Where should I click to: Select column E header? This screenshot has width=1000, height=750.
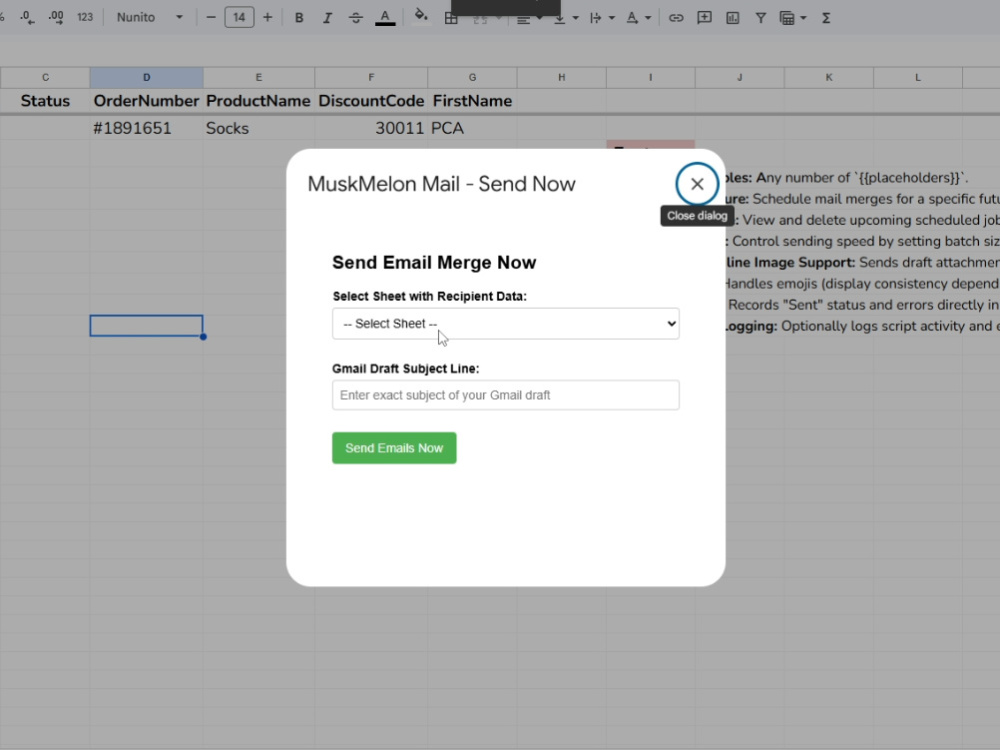coord(258,77)
